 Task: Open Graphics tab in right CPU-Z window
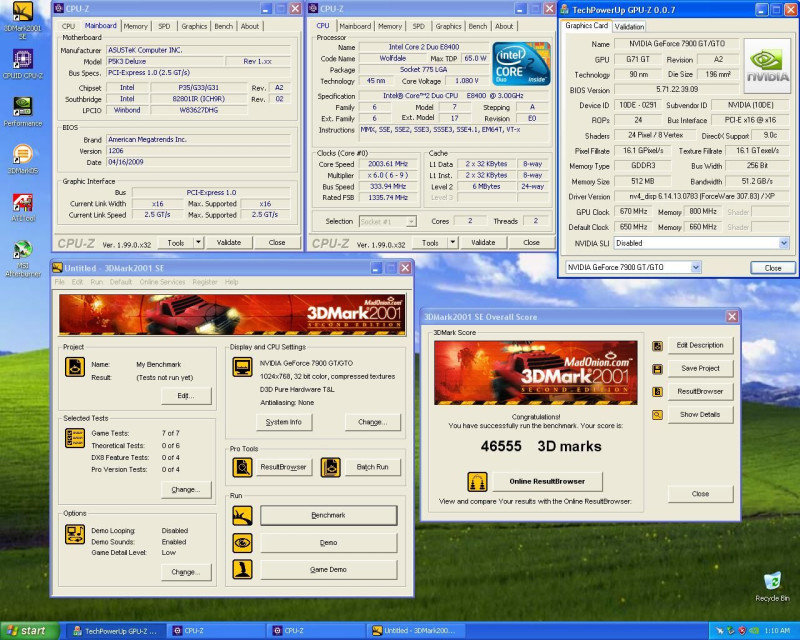click(448, 26)
